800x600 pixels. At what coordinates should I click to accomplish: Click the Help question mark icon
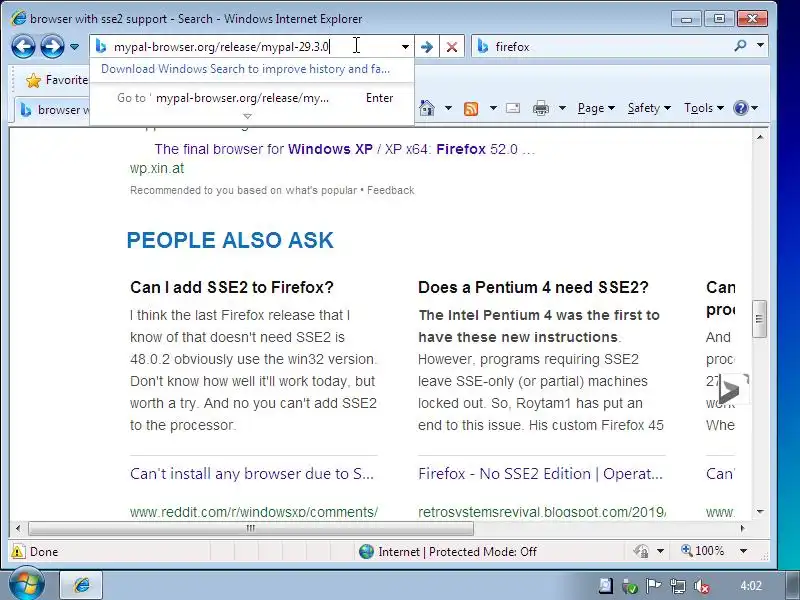(740, 108)
